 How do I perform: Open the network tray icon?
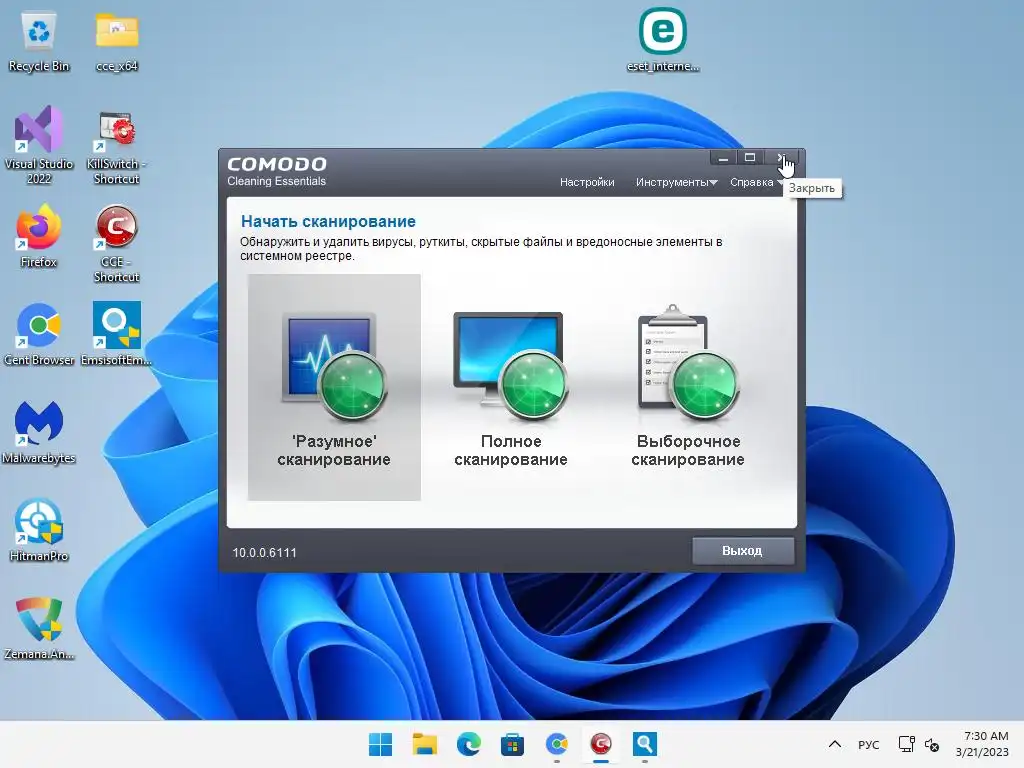coord(906,744)
